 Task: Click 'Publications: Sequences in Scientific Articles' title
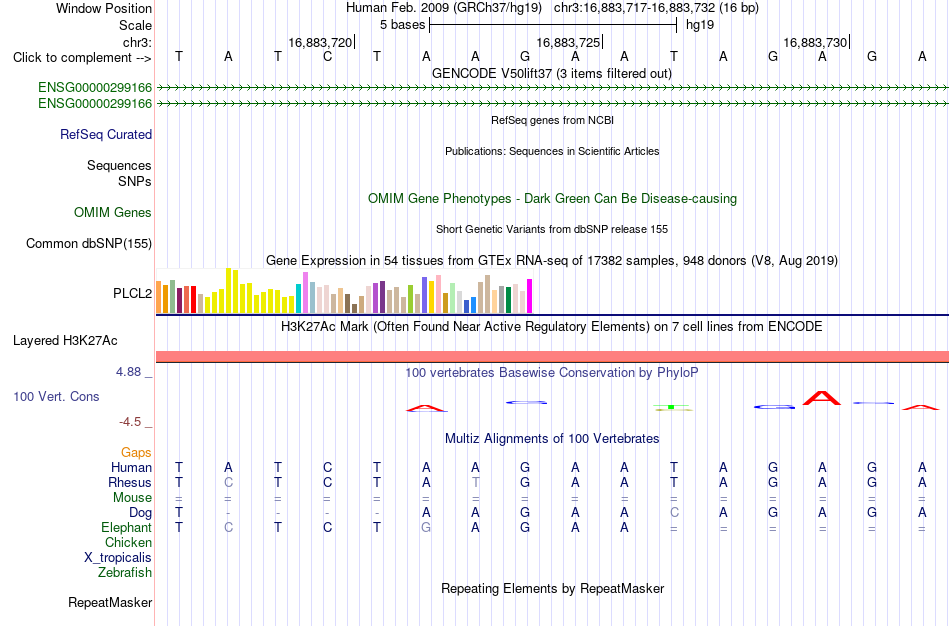pos(552,151)
